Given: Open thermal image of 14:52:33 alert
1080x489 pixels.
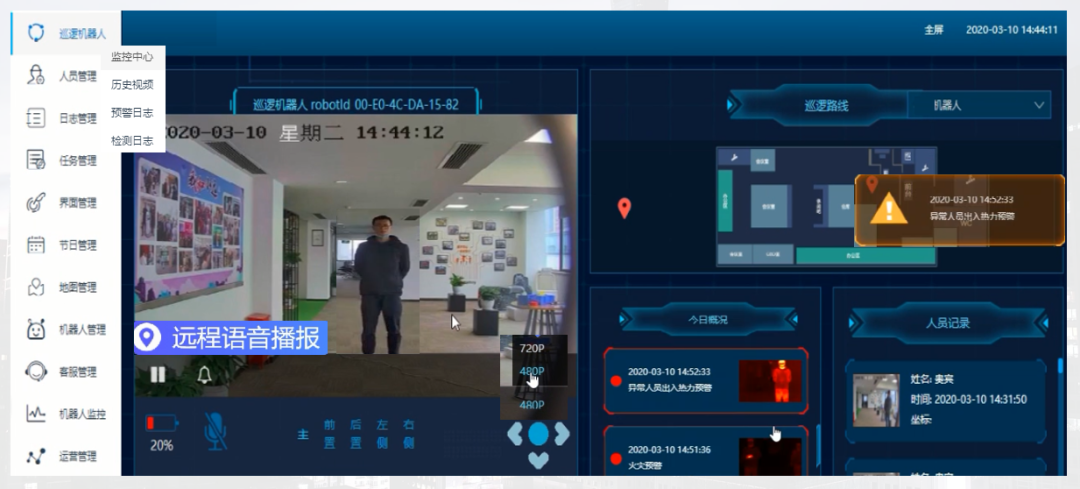Looking at the screenshot, I should coord(770,381).
